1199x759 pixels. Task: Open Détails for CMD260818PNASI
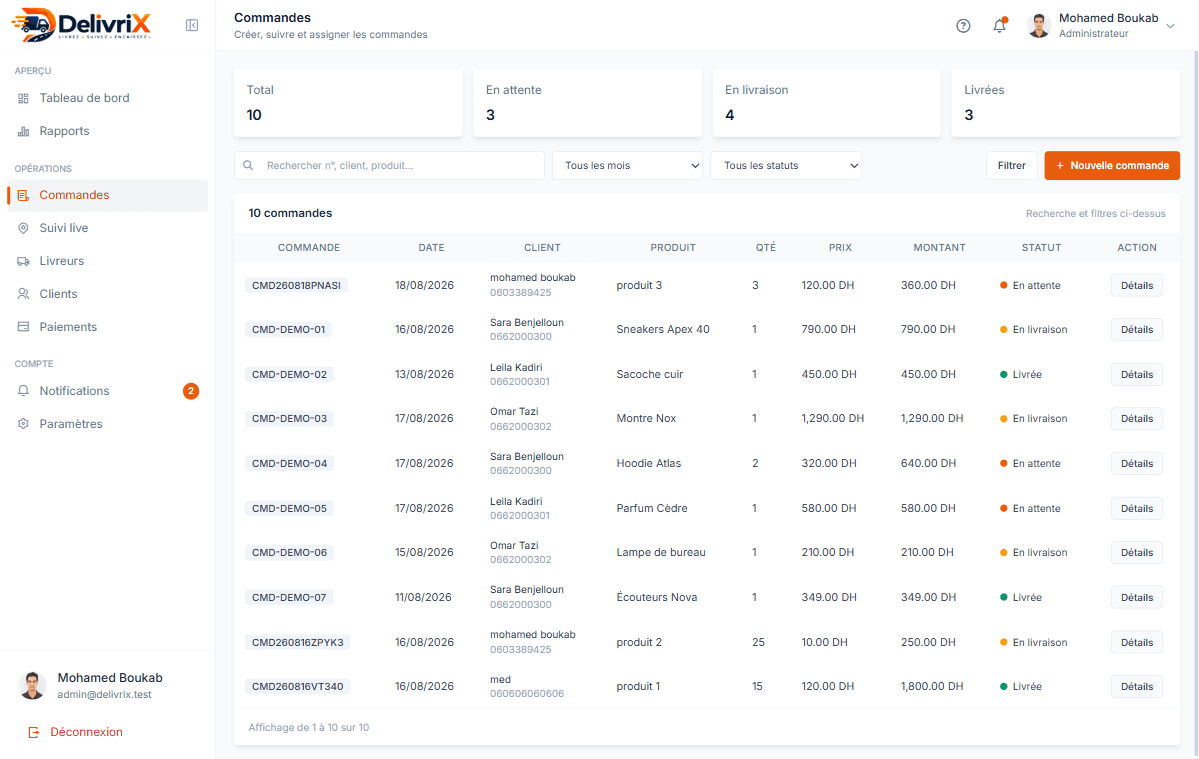point(1136,285)
